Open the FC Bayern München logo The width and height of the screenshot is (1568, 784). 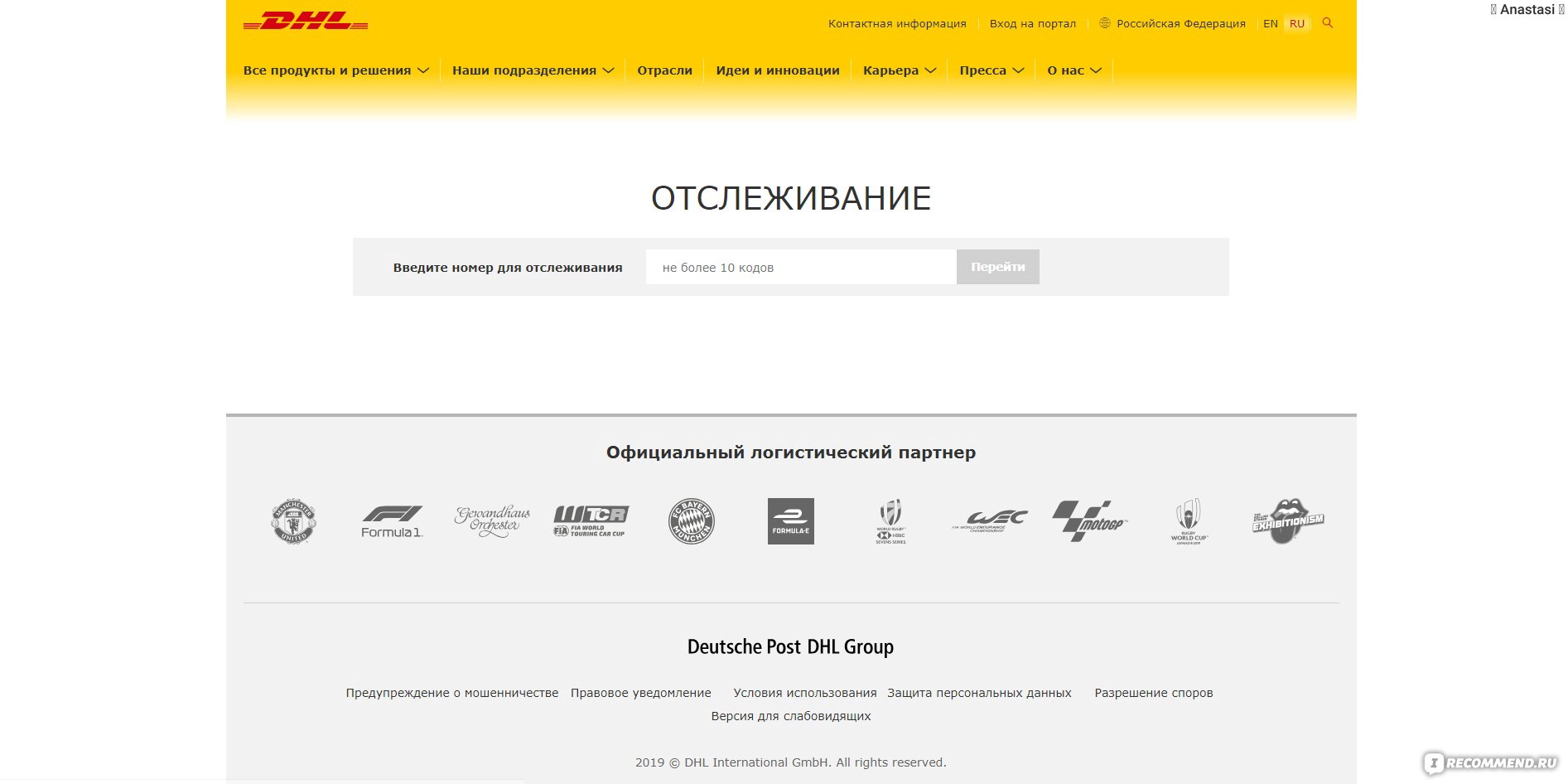tap(692, 521)
